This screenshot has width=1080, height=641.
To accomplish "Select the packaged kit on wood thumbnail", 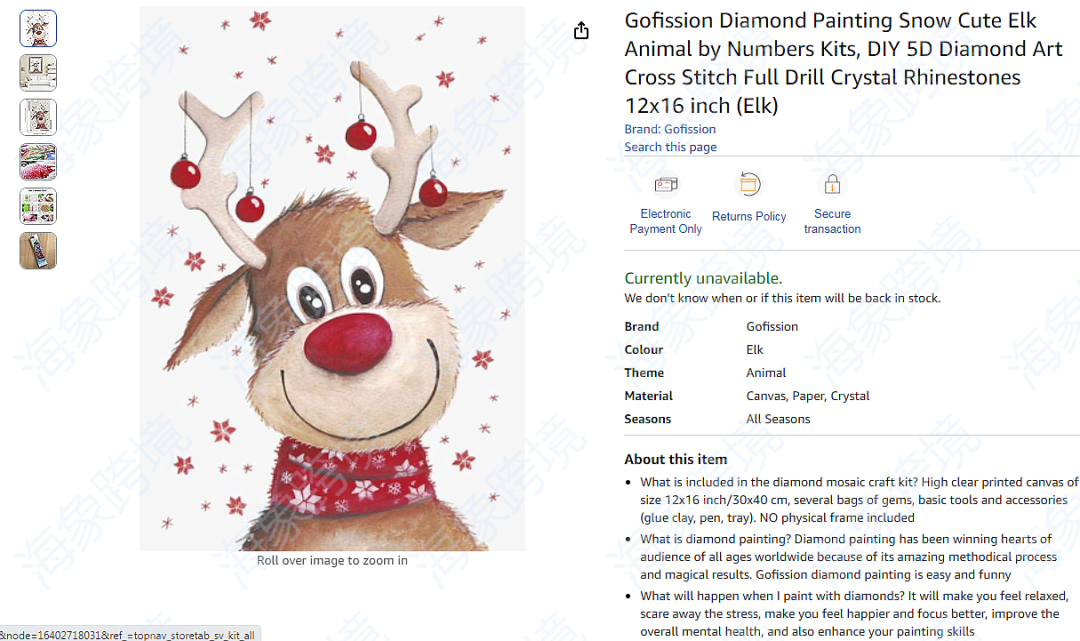I will click(x=38, y=251).
